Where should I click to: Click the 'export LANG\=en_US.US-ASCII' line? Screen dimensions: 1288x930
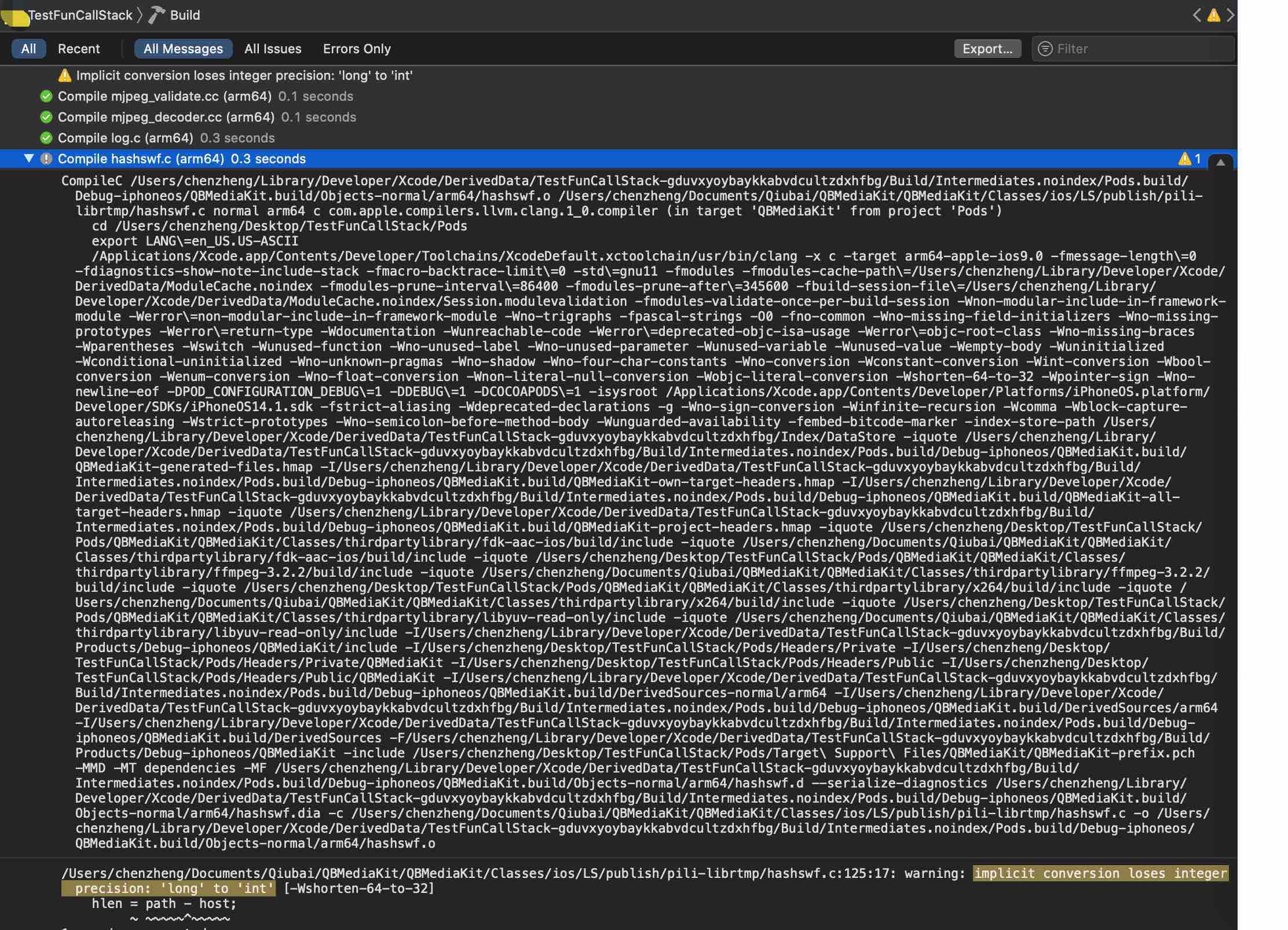point(195,241)
